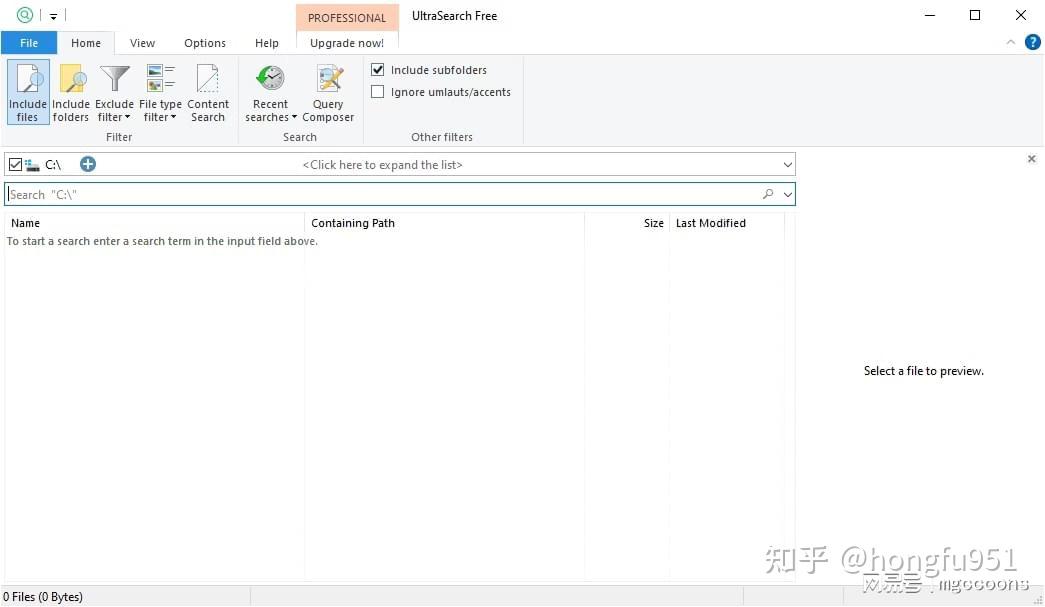This screenshot has width=1045, height=607.
Task: Open the File type filter
Action: pos(160,92)
